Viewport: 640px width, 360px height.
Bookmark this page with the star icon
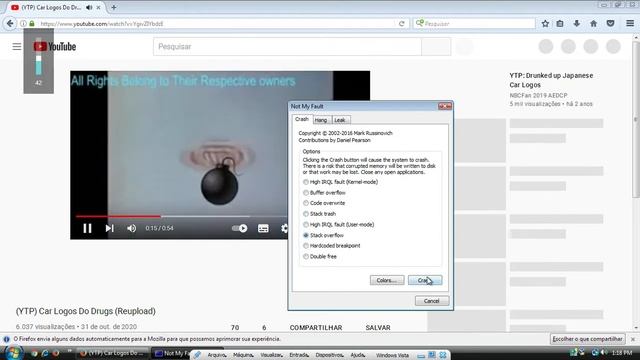(545, 24)
